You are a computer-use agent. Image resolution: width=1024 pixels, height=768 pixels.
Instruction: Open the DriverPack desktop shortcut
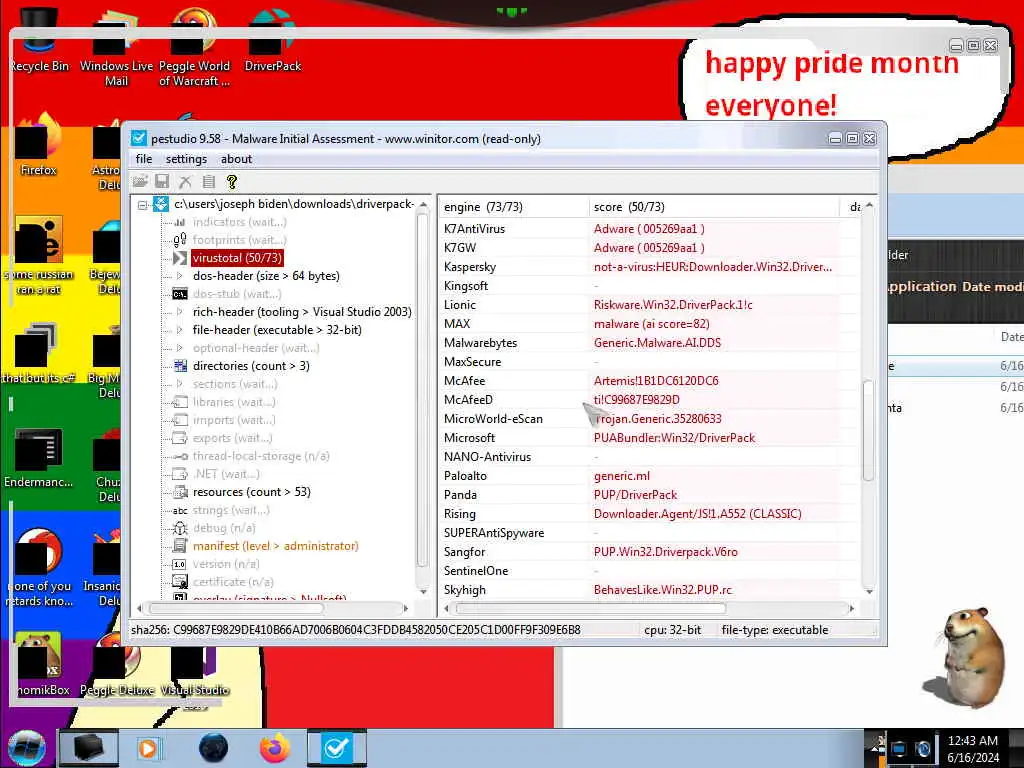pos(272,39)
